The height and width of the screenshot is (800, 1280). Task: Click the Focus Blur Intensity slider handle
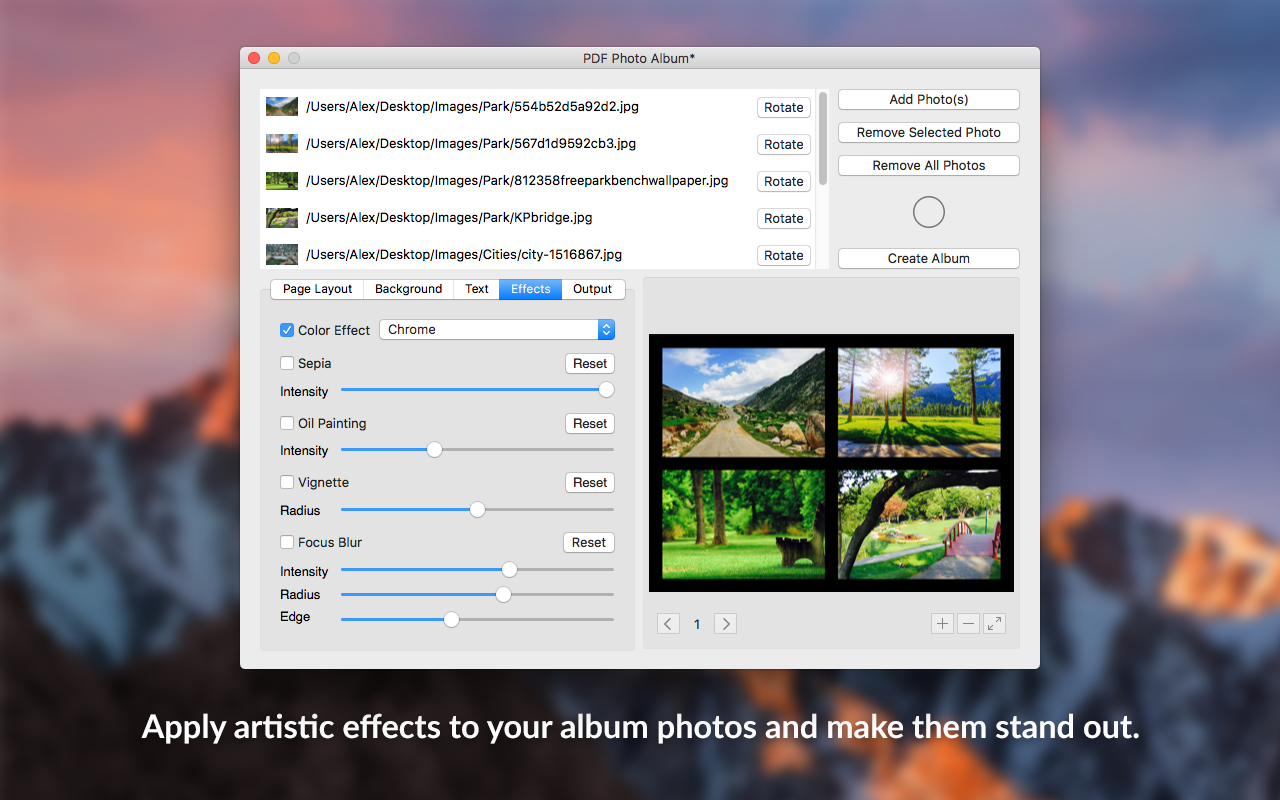(x=509, y=570)
